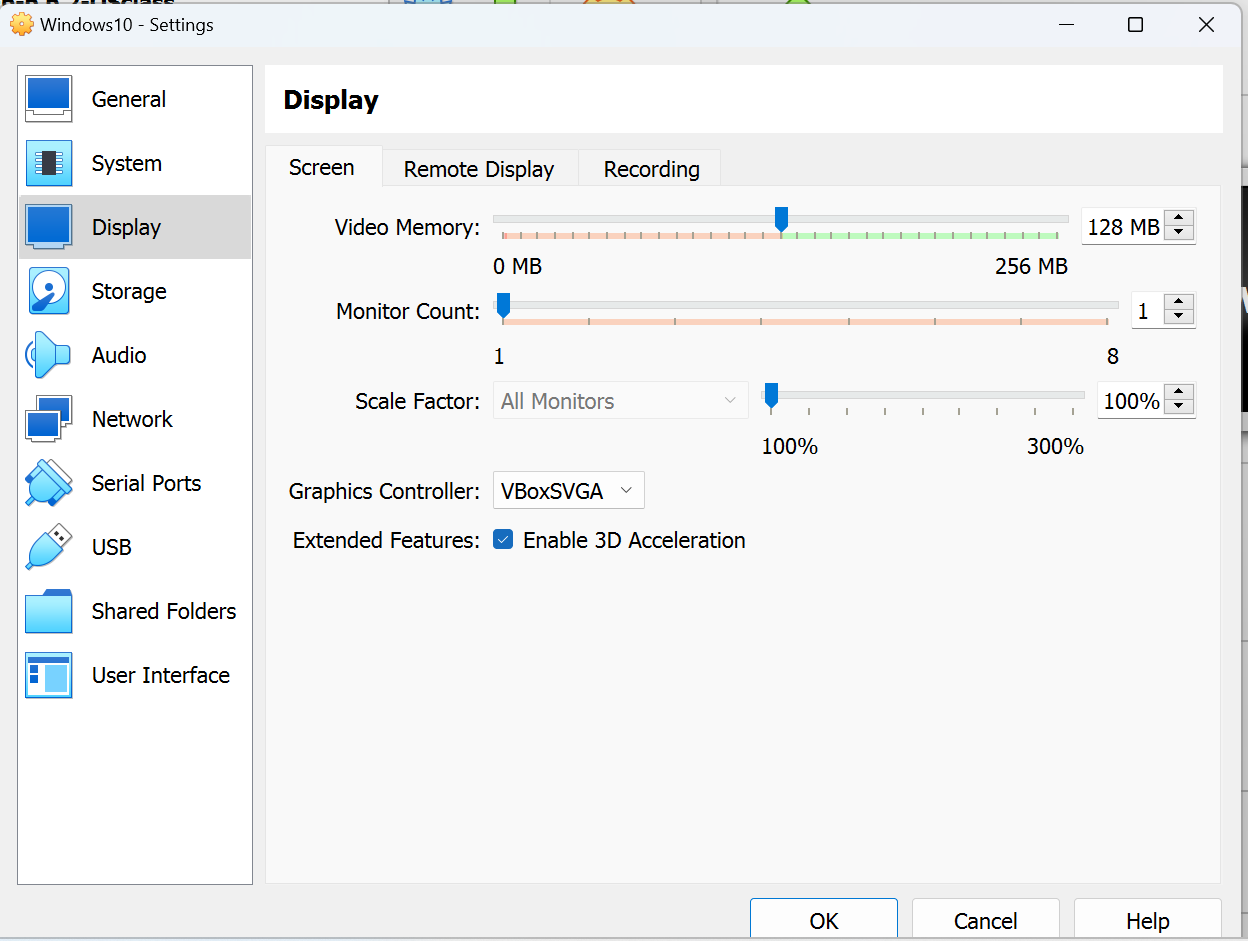Select User Interface label in sidebar
The image size is (1248, 941).
point(161,675)
